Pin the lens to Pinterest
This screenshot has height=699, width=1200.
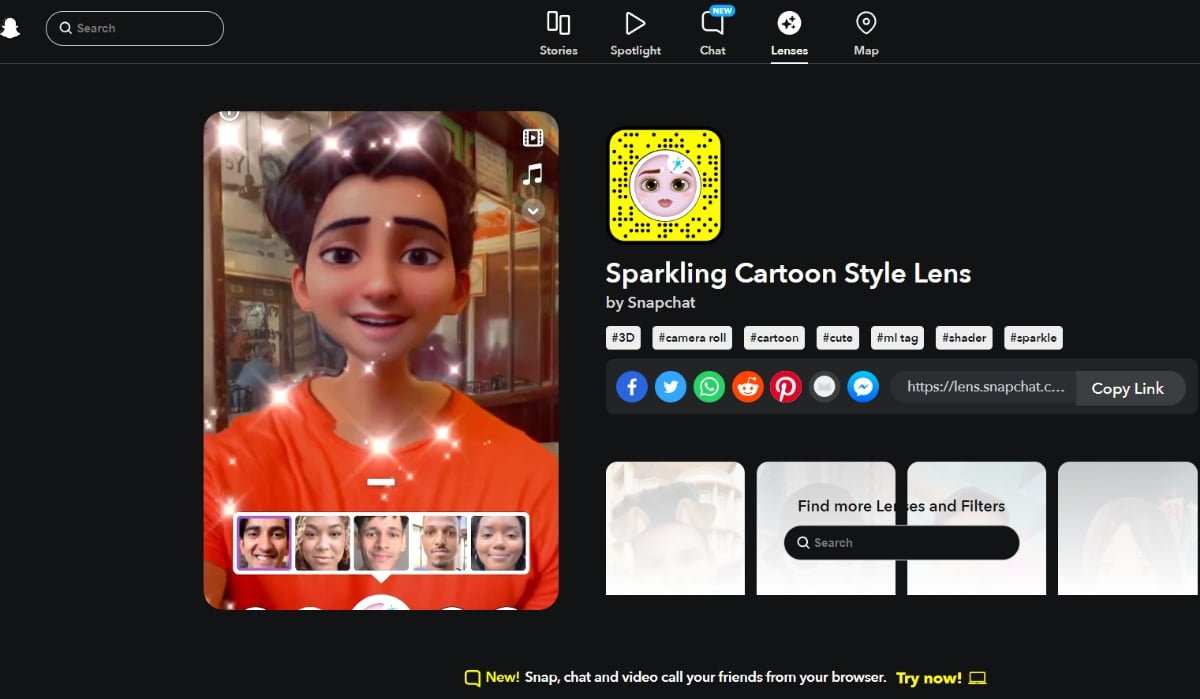tap(786, 386)
